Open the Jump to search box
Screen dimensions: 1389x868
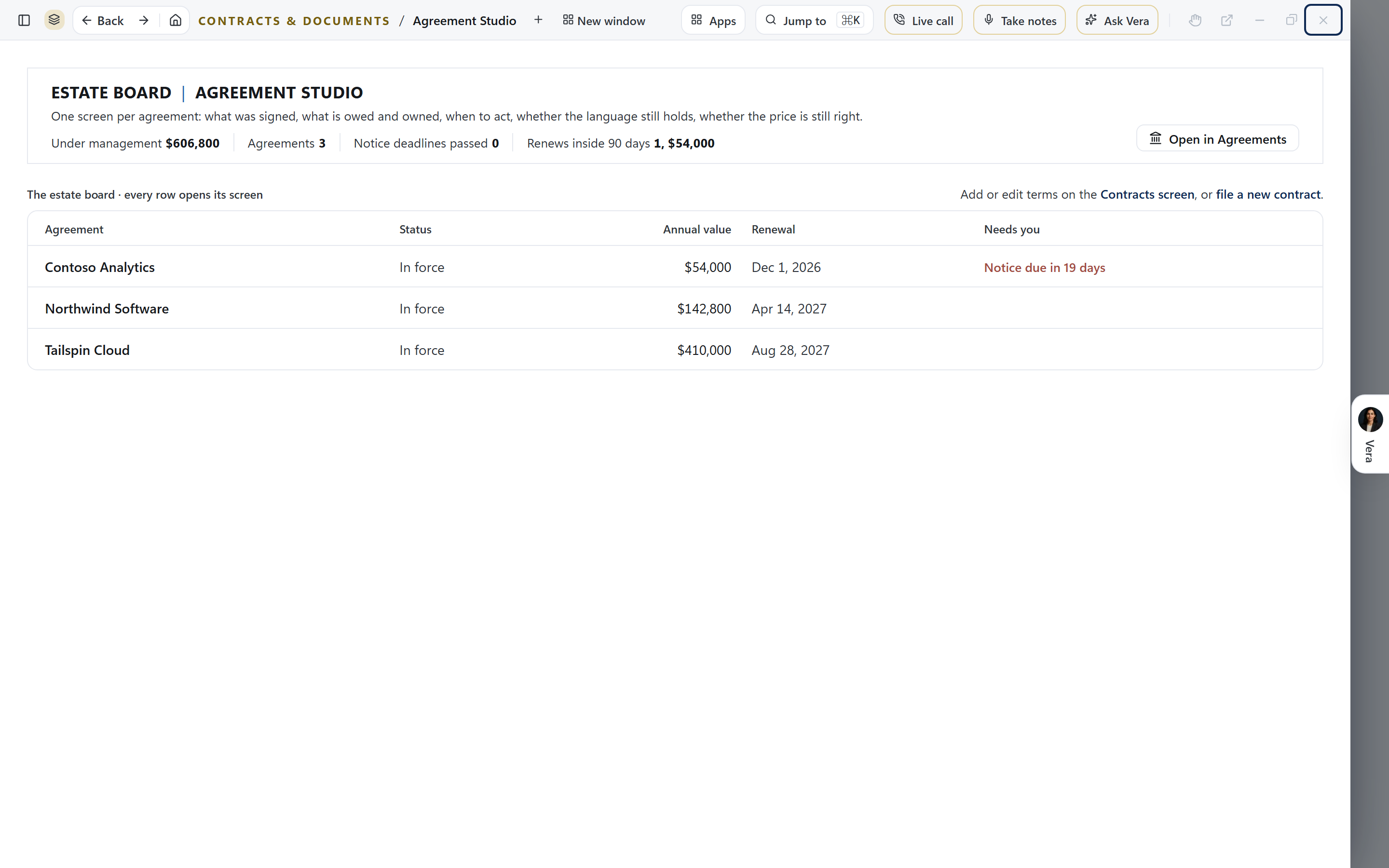(814, 20)
